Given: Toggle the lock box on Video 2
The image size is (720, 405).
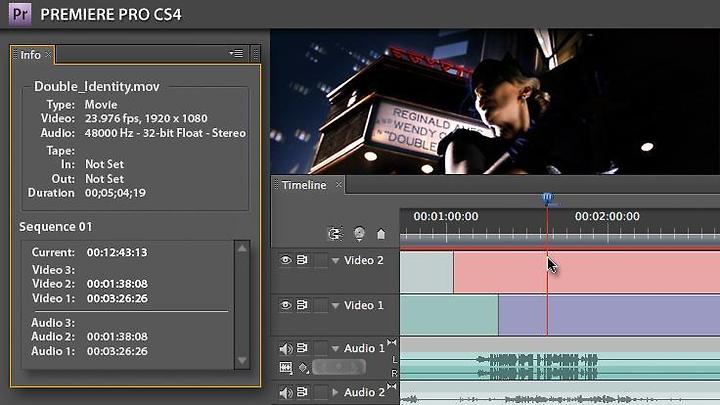Looking at the screenshot, I should point(321,260).
